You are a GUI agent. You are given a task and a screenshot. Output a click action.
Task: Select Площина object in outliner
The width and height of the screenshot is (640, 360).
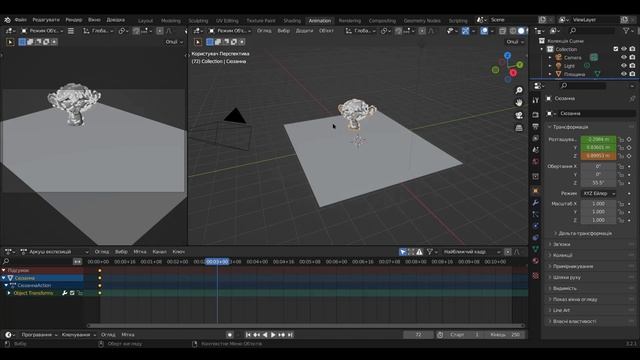(575, 74)
